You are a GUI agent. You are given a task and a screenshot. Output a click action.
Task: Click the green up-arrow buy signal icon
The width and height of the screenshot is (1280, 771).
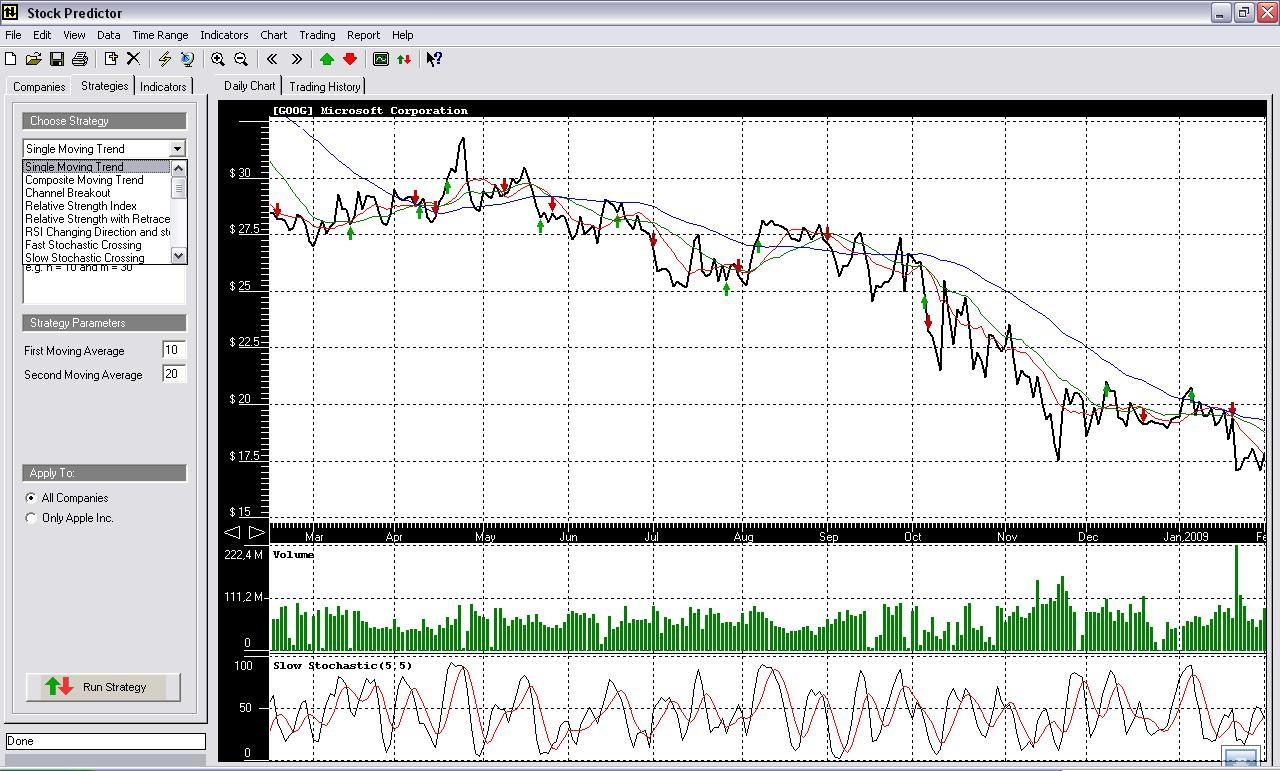[x=326, y=59]
